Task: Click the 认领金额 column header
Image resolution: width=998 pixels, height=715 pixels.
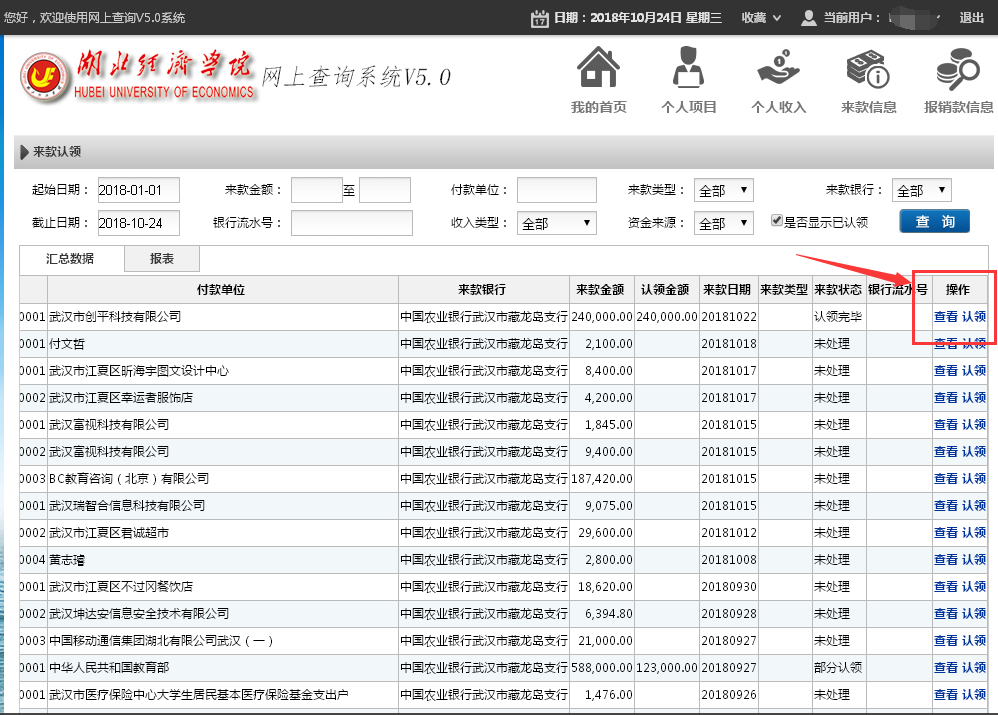Action: 666,290
